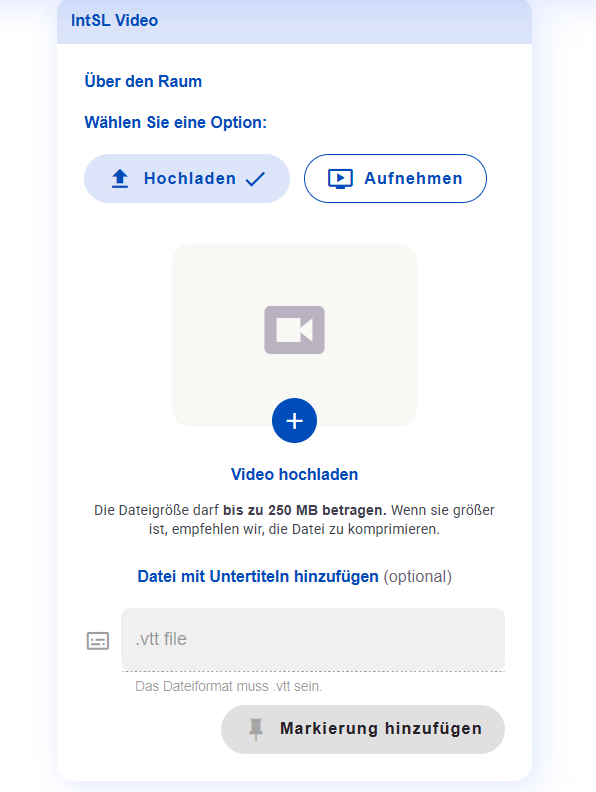Click the Markierung hinzufügen button

click(x=363, y=729)
